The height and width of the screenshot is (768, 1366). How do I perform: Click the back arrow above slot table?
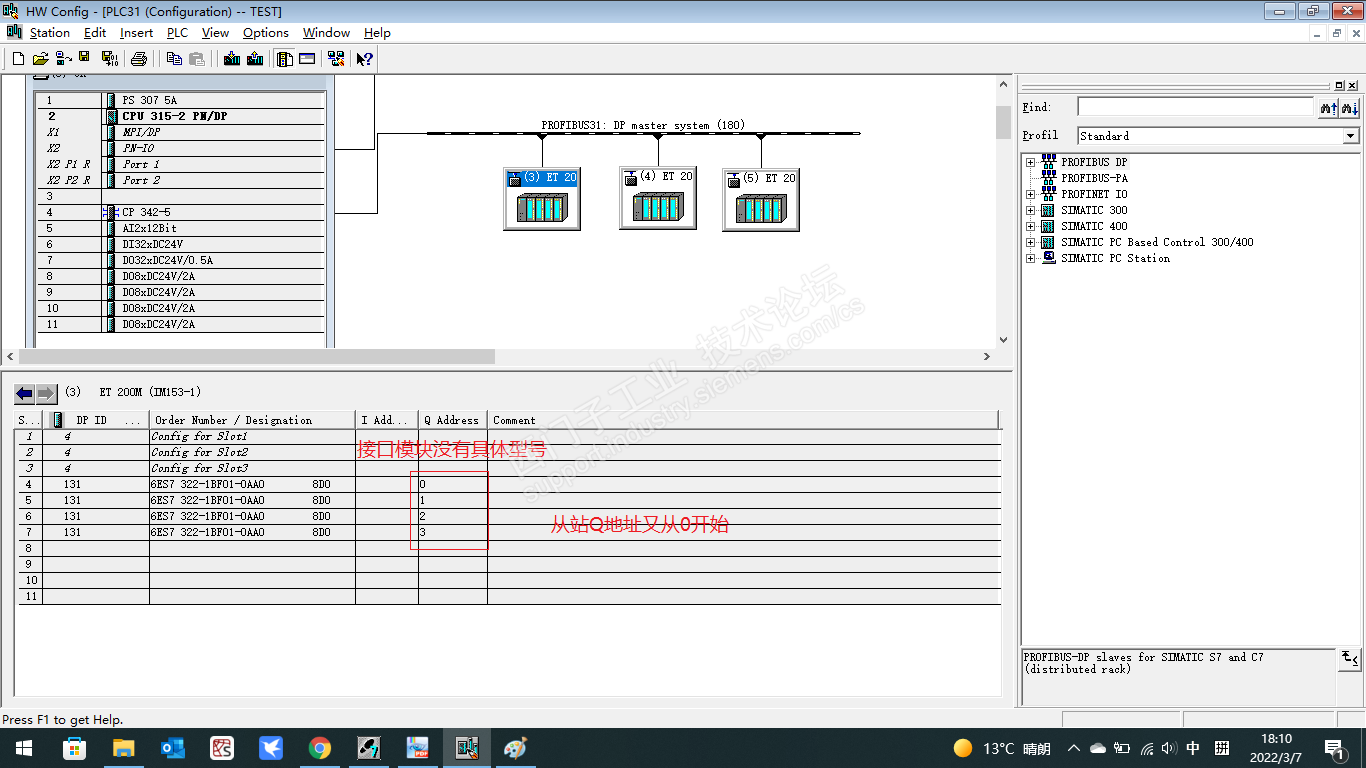(25, 393)
